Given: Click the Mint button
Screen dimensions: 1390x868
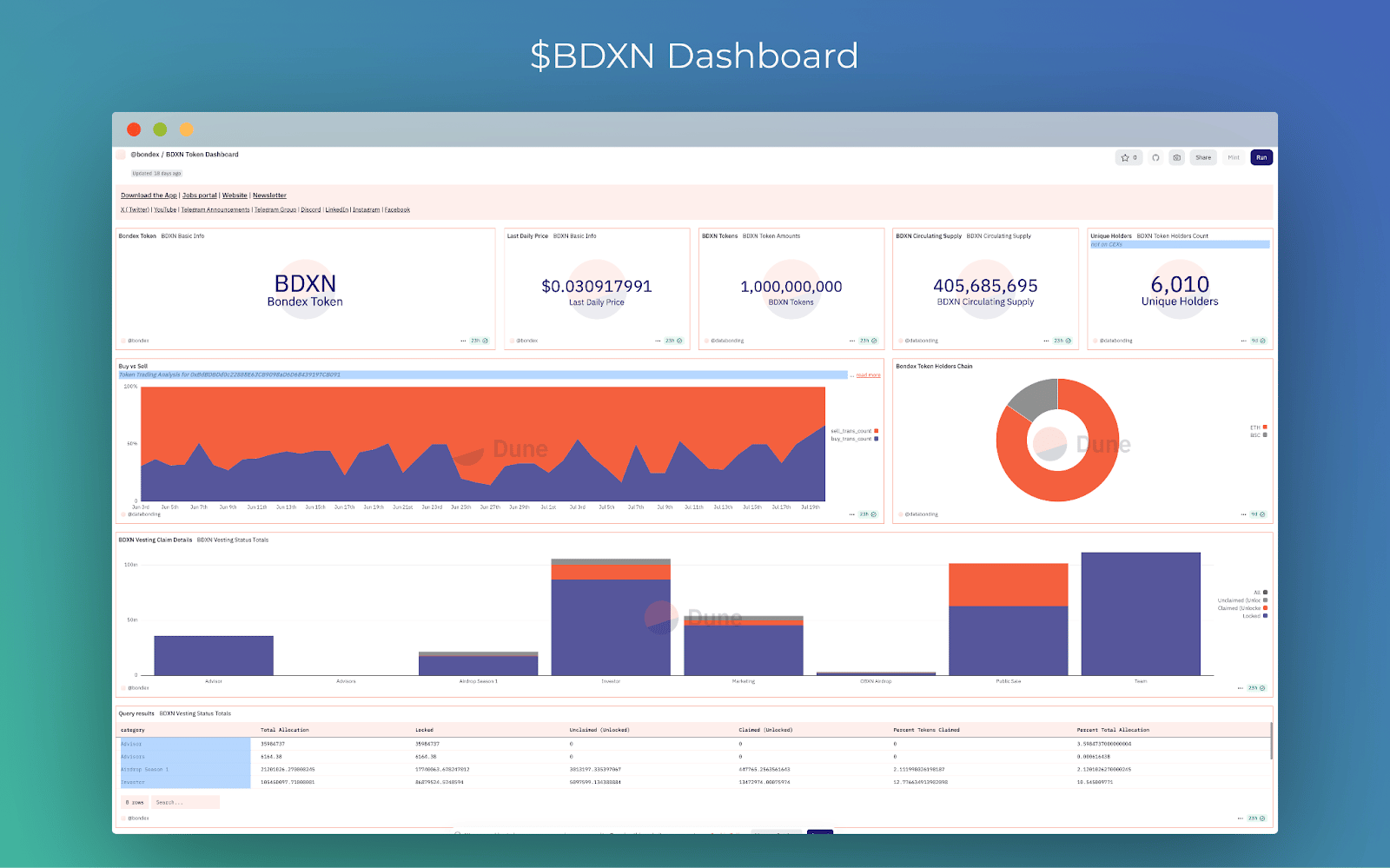Looking at the screenshot, I should 1234,157.
